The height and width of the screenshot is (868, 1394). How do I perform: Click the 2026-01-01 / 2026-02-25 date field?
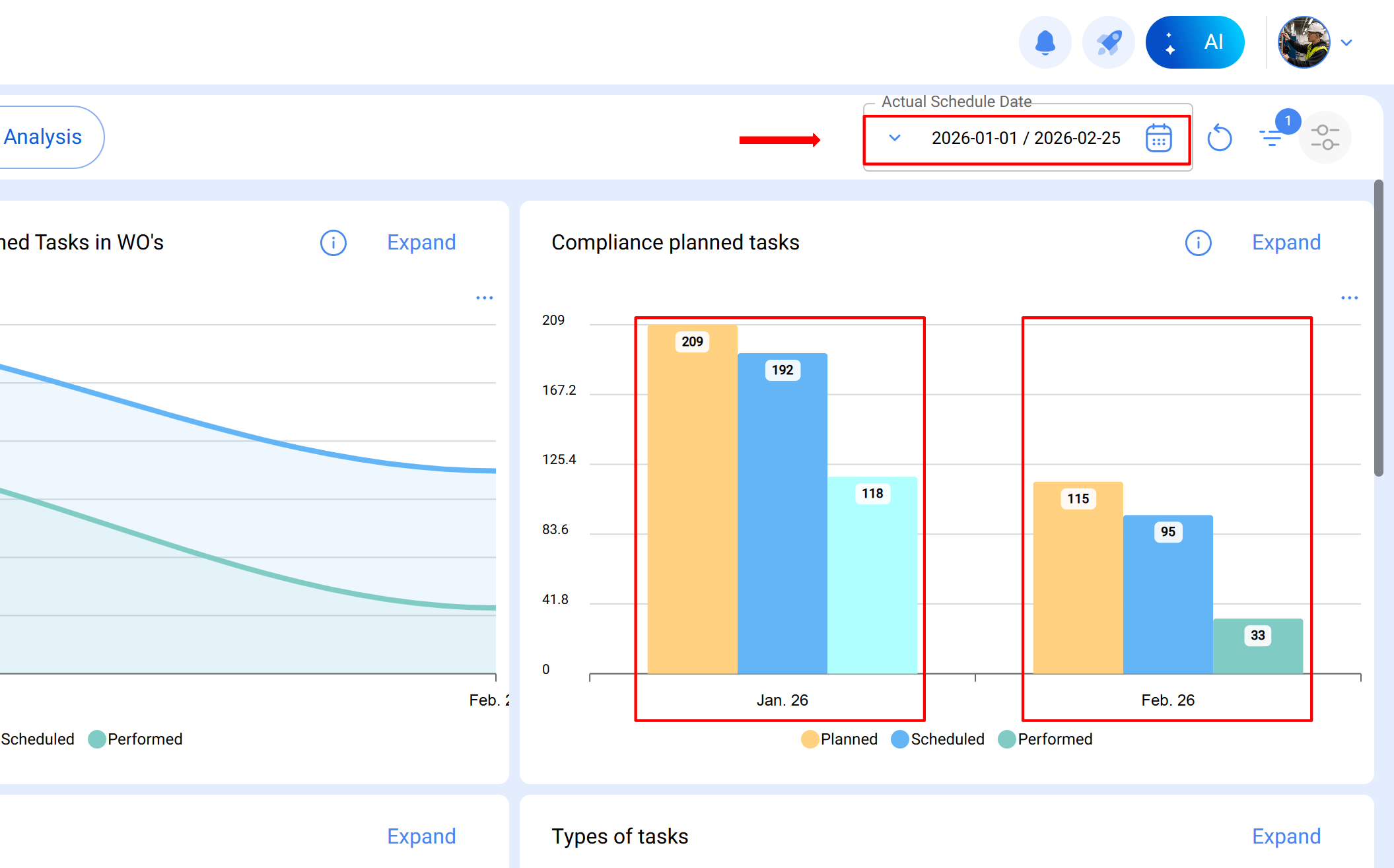(1026, 138)
